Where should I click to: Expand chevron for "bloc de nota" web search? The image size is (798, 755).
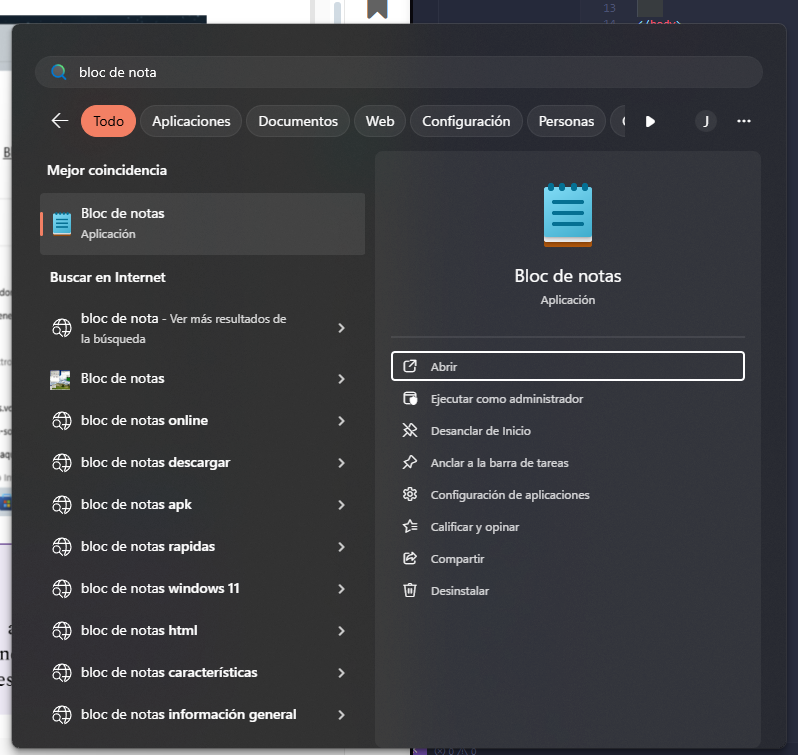pyautogui.click(x=341, y=328)
